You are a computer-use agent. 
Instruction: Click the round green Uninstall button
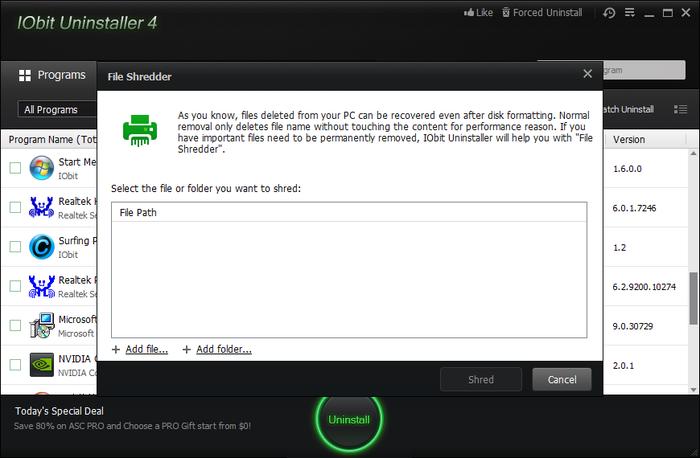[349, 419]
